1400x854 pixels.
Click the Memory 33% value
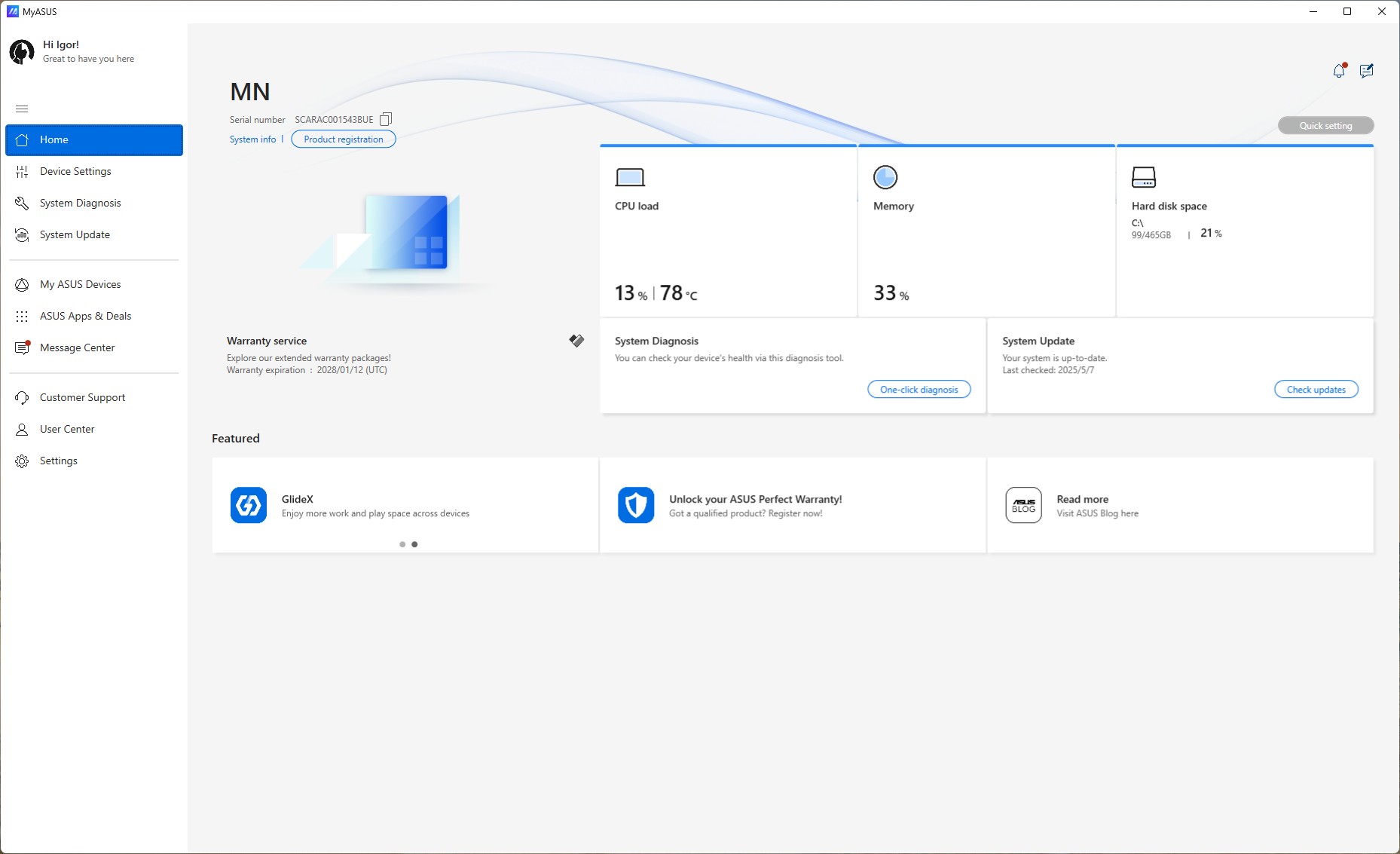(891, 293)
